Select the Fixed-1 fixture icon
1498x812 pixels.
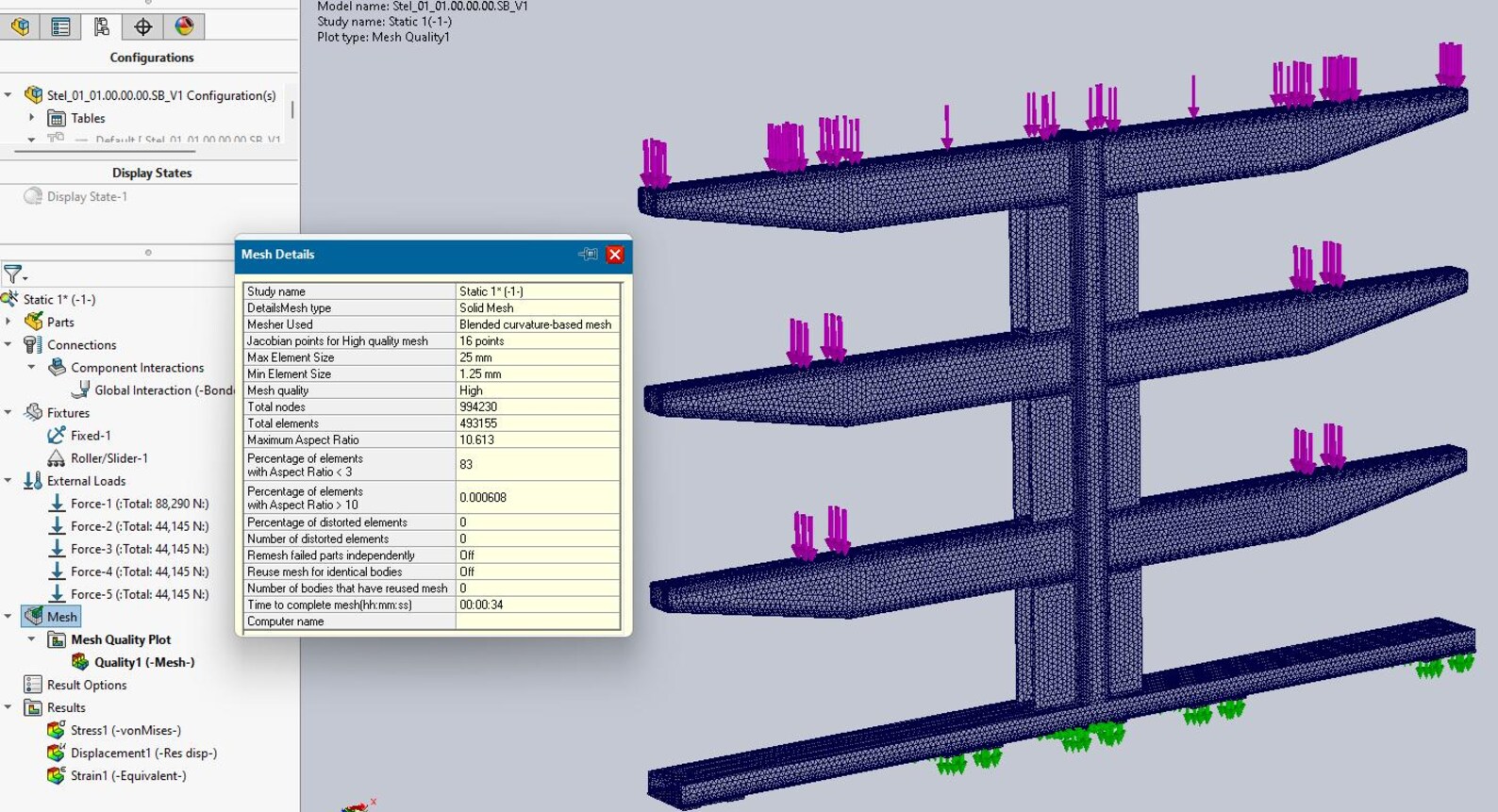coord(57,436)
